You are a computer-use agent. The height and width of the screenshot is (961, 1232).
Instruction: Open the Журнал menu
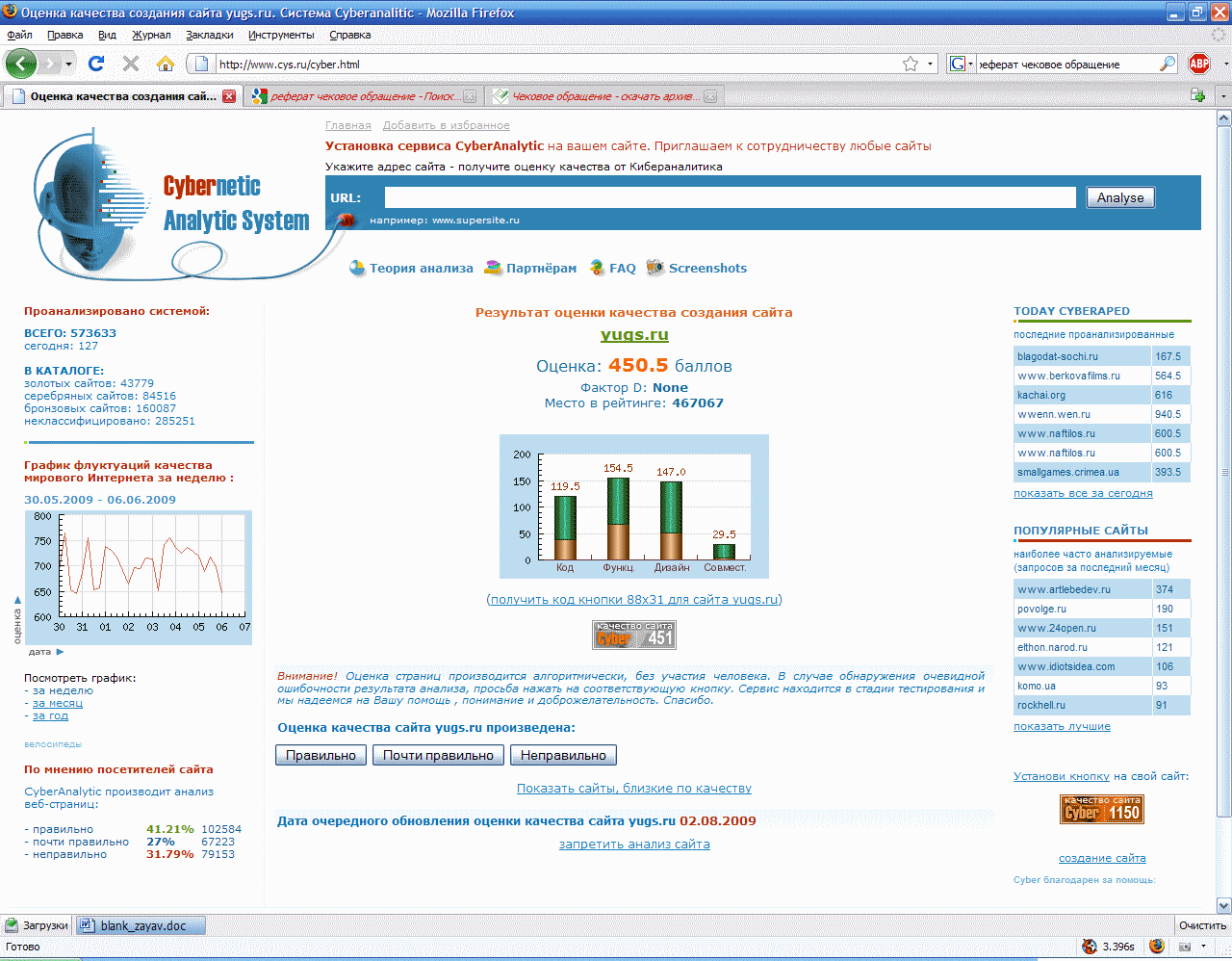click(151, 35)
